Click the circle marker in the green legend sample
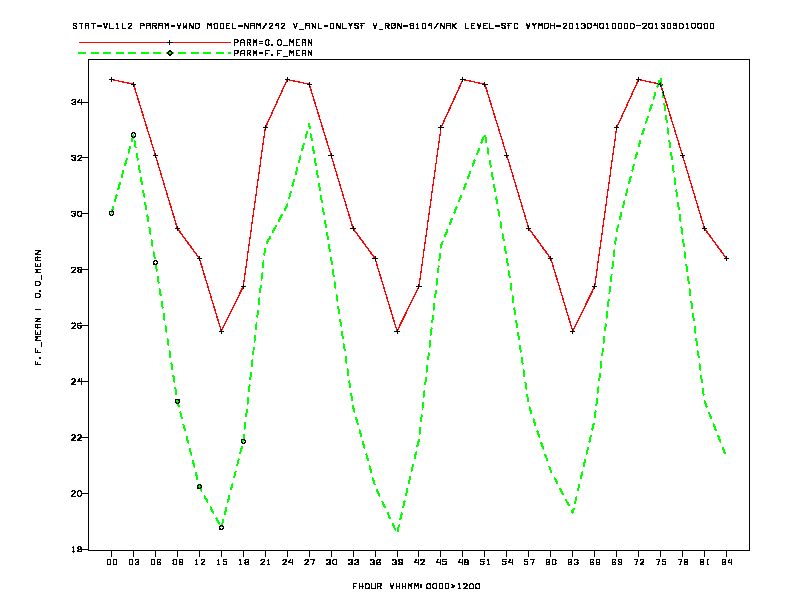This screenshot has width=792, height=612. tap(170, 53)
